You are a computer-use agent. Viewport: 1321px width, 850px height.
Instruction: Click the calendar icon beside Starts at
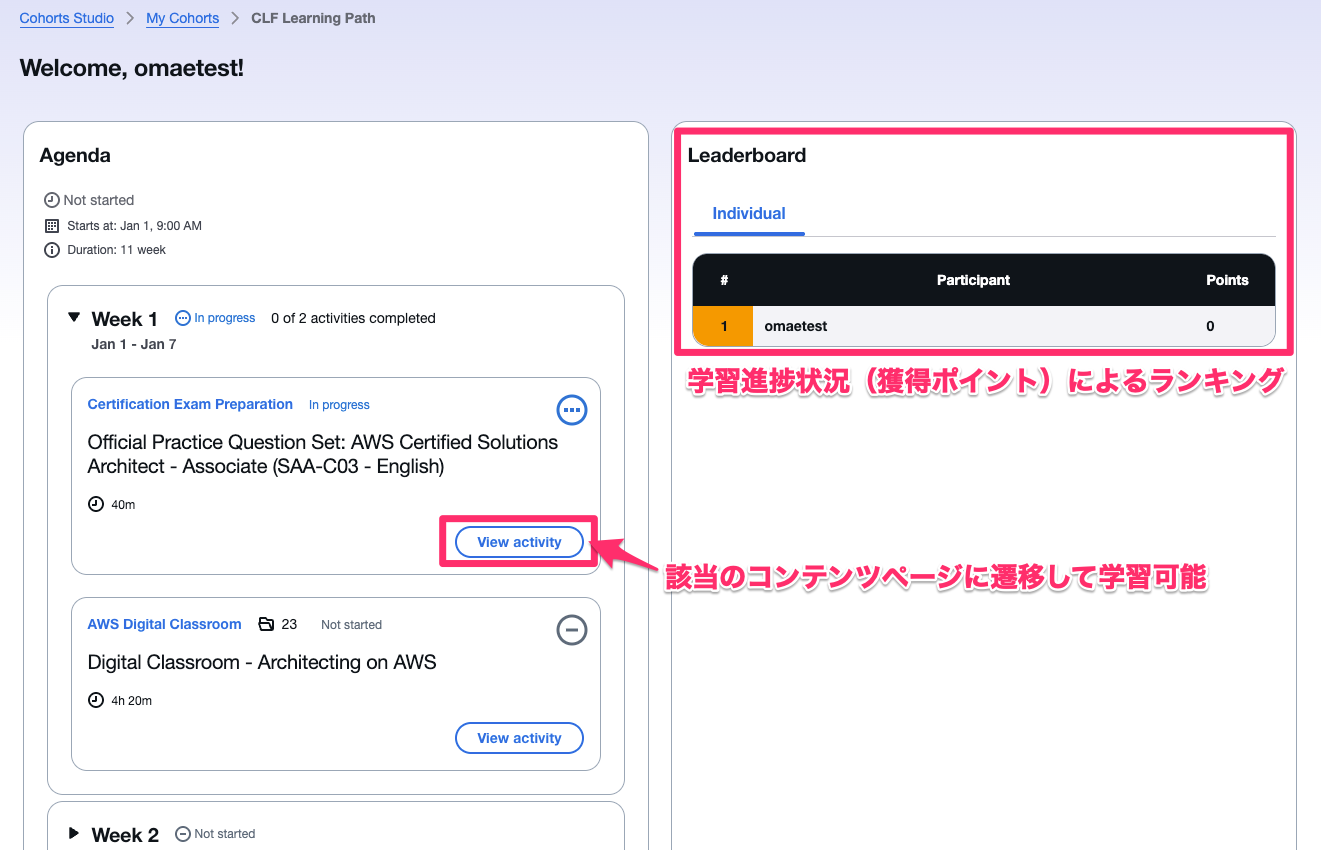pyautogui.click(x=52, y=225)
